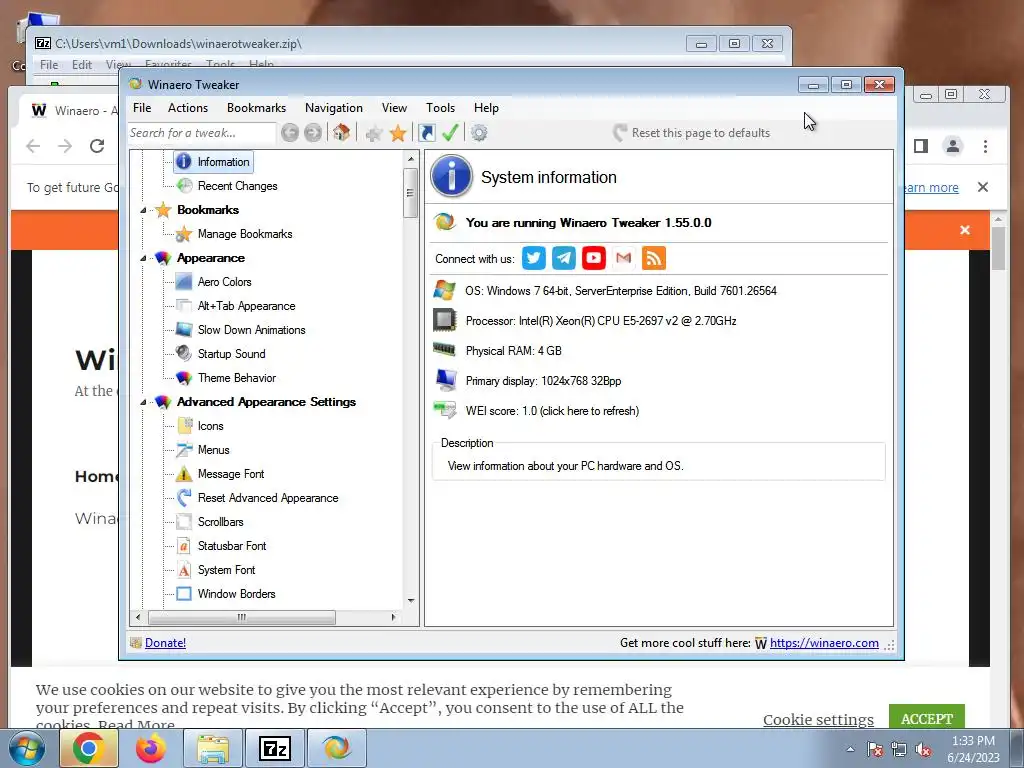The height and width of the screenshot is (768, 1024).
Task: Click the Reset Advanced Appearance arrow icon
Action: pyautogui.click(x=184, y=498)
